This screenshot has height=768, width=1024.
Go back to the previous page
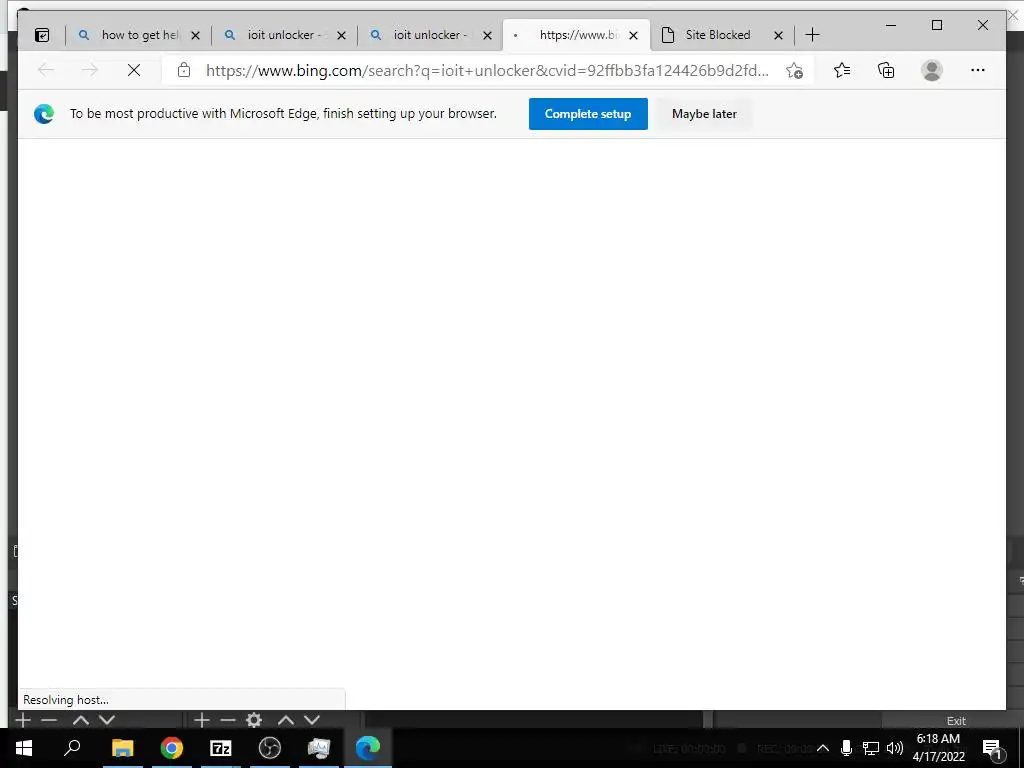click(46, 70)
